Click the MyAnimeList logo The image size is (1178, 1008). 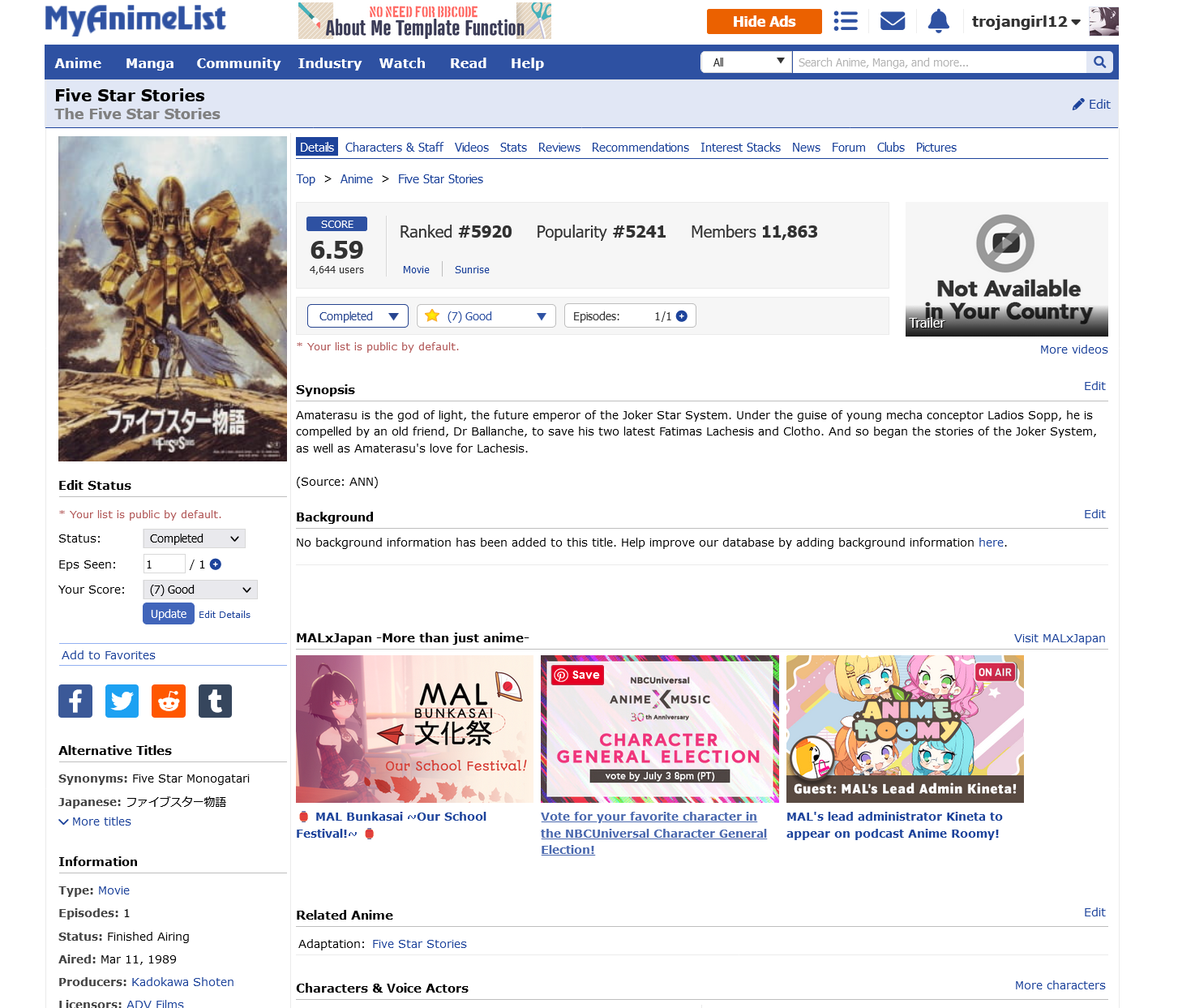click(135, 20)
